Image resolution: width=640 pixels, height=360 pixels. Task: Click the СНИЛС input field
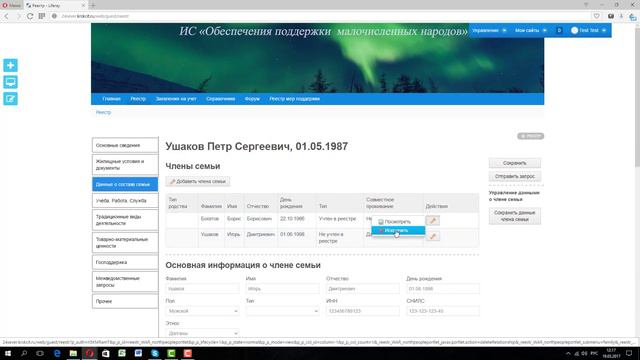click(443, 311)
